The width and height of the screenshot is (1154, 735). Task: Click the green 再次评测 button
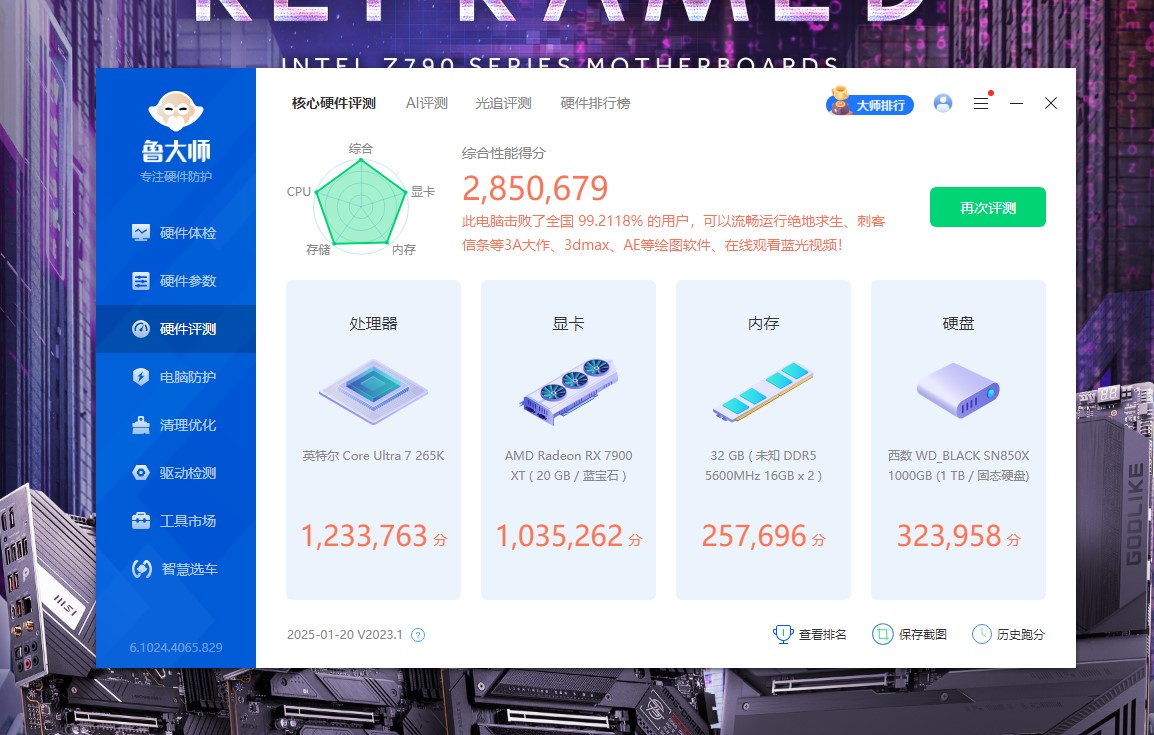(988, 207)
